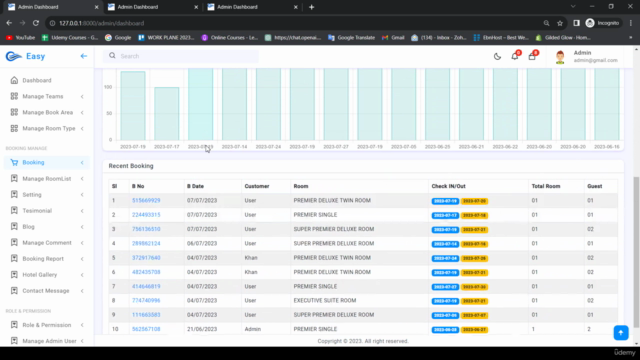Click the chart bar labeled 2023-07-17
640x360 pixels.
[x=167, y=114]
